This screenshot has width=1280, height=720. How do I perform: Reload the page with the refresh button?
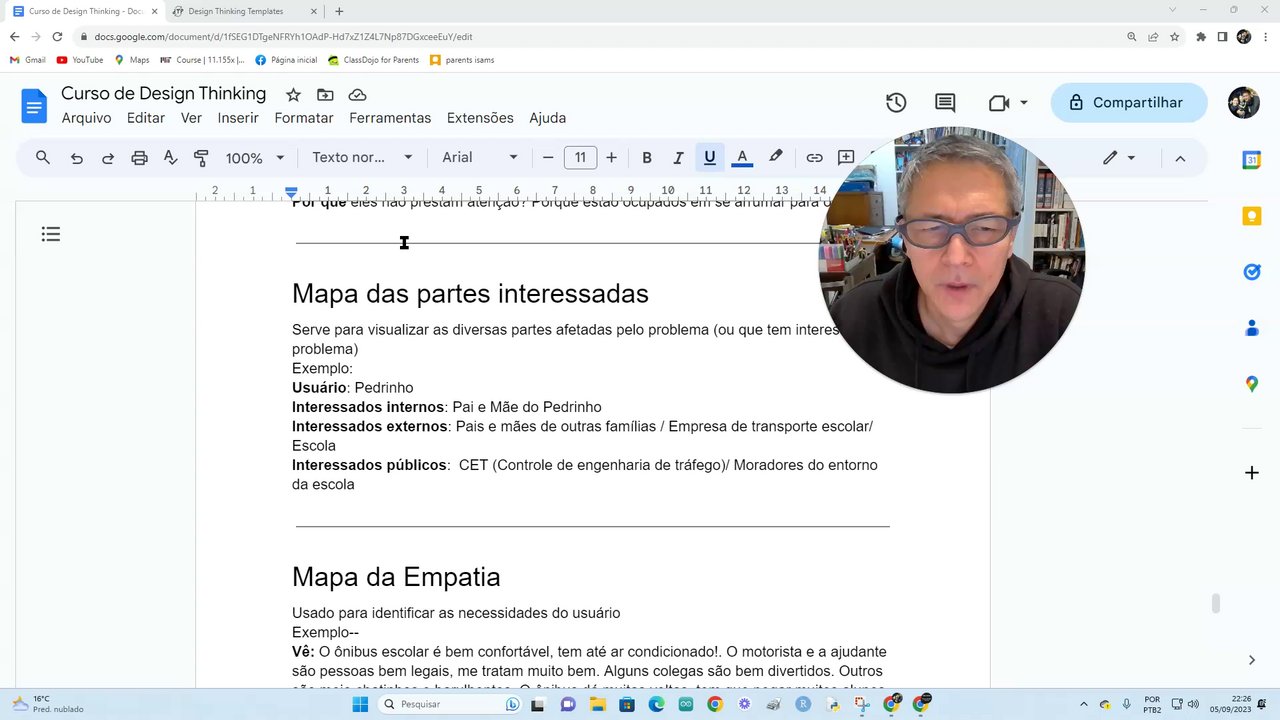coord(57,37)
